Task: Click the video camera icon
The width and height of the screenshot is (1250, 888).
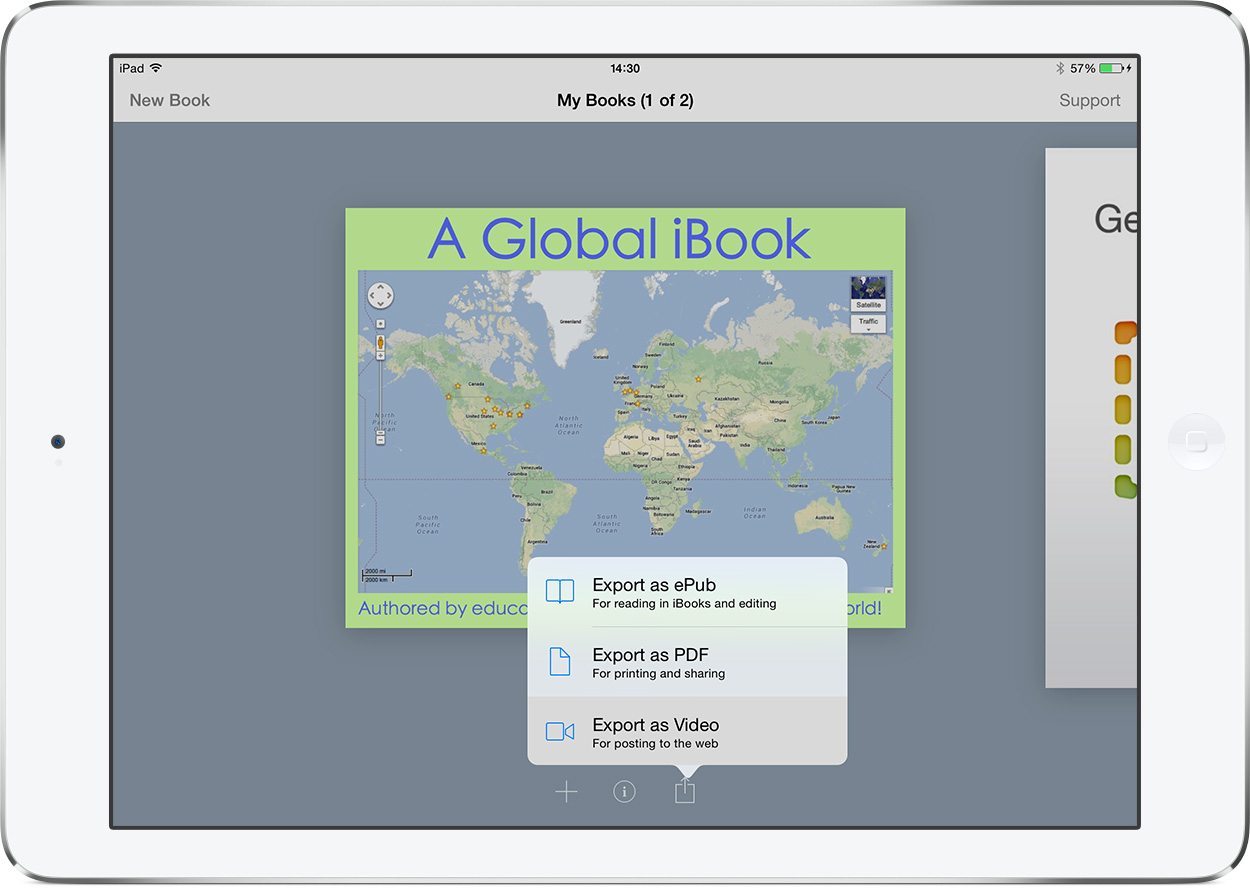Action: [x=560, y=732]
